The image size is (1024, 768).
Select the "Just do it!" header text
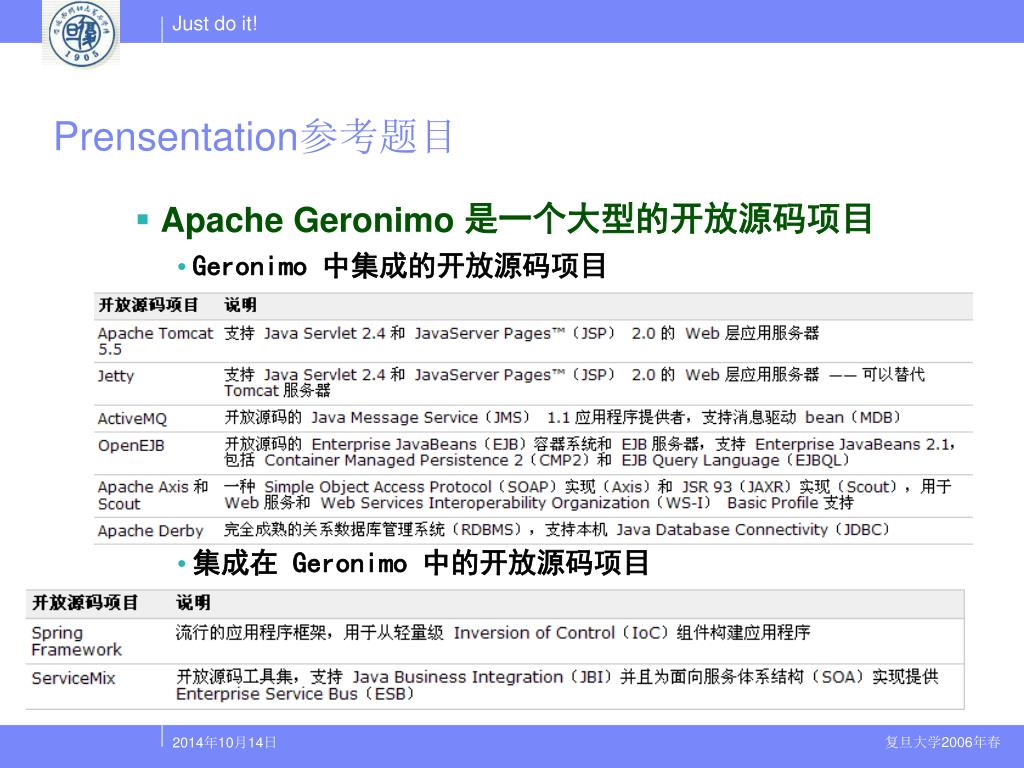[214, 24]
